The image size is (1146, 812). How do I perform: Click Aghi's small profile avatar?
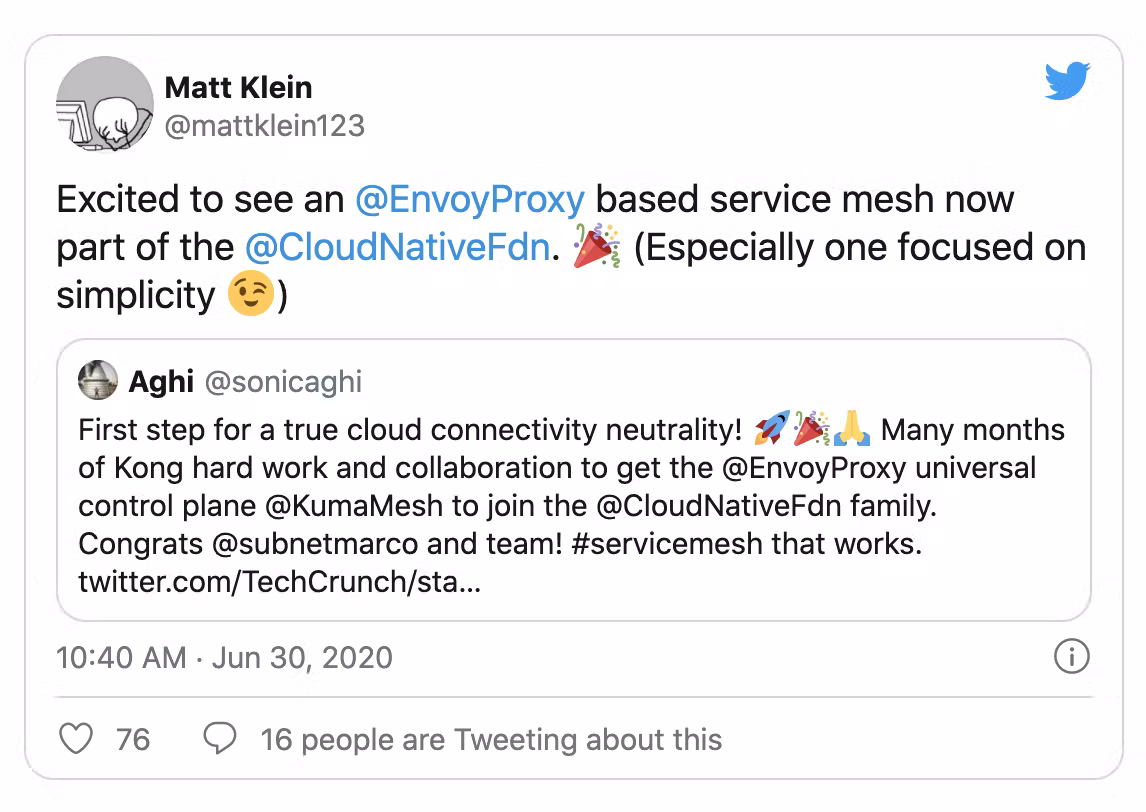click(99, 381)
